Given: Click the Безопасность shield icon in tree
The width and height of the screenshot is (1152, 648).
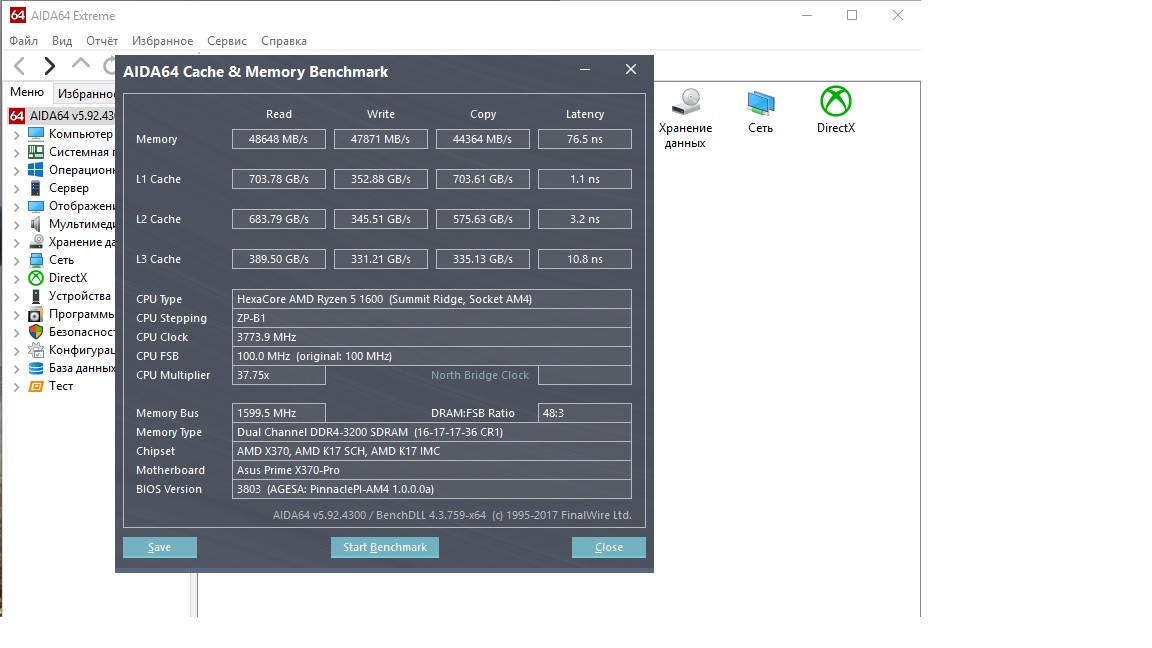Looking at the screenshot, I should coord(35,332).
